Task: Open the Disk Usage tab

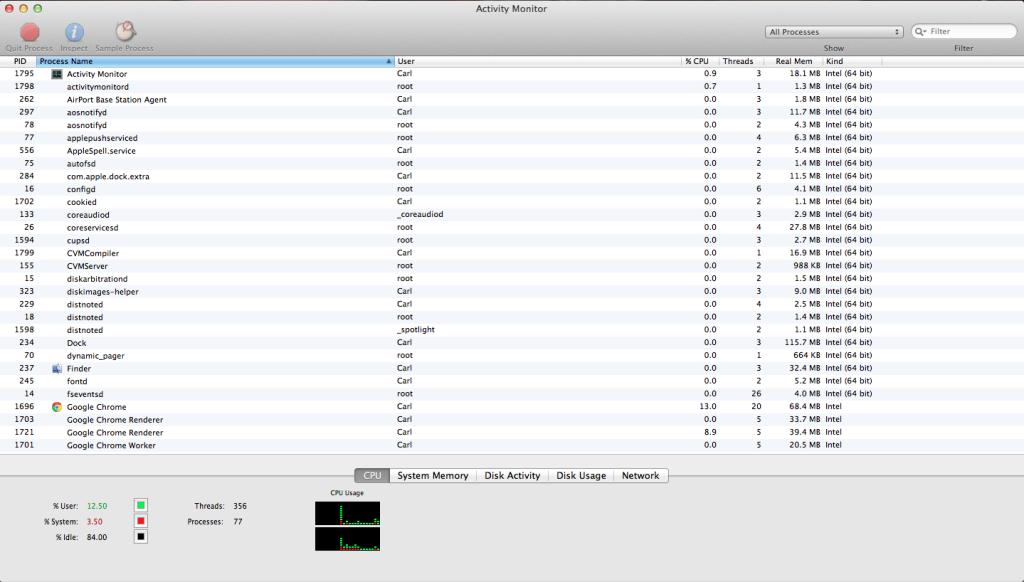Action: point(581,476)
